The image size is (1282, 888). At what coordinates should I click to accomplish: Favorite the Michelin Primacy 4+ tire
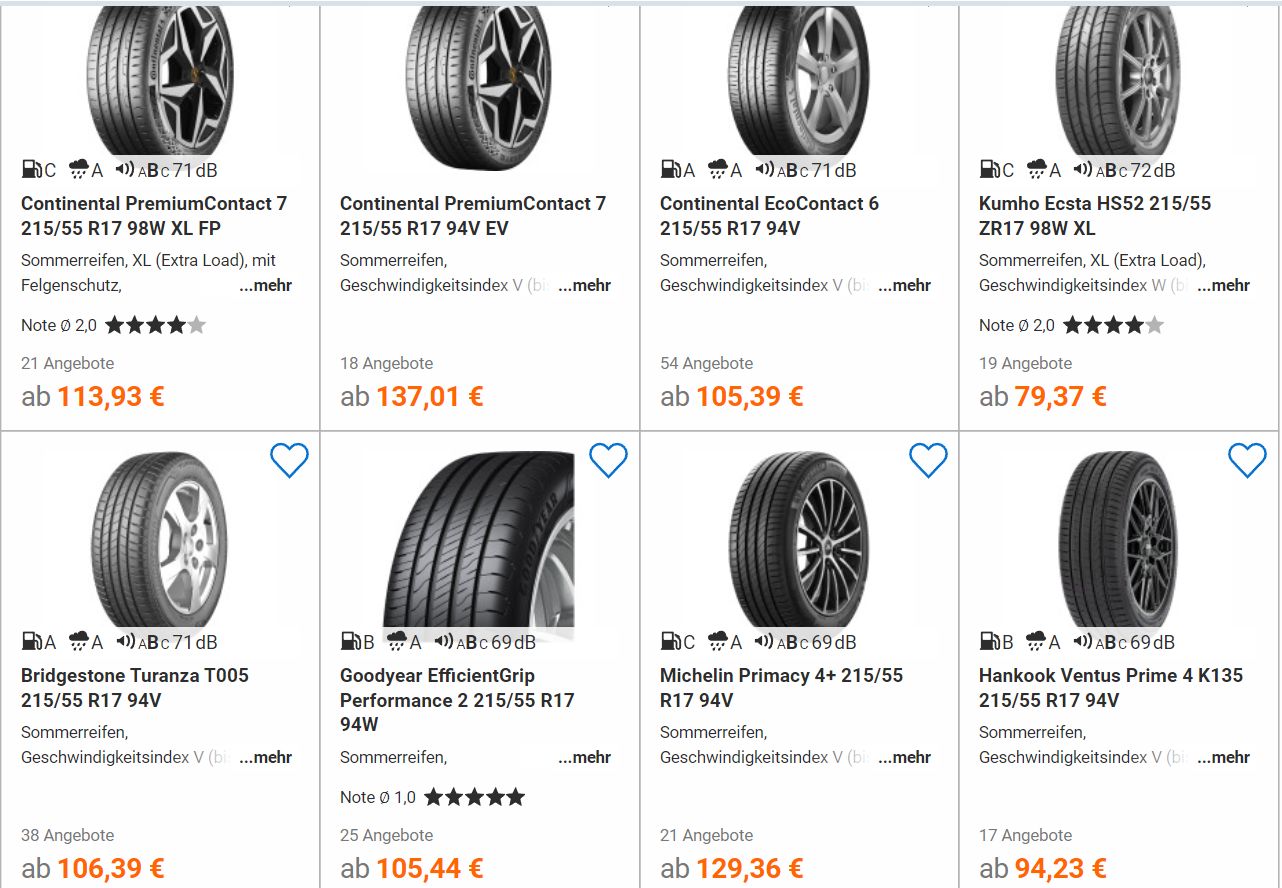click(x=928, y=460)
